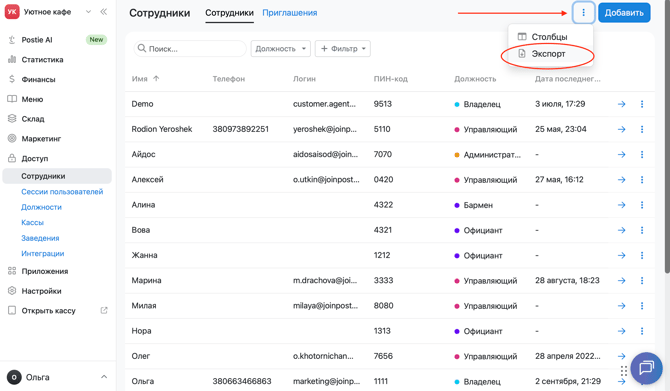Click the Логин column header
Viewport: 670px width, 391px height.
tap(304, 79)
